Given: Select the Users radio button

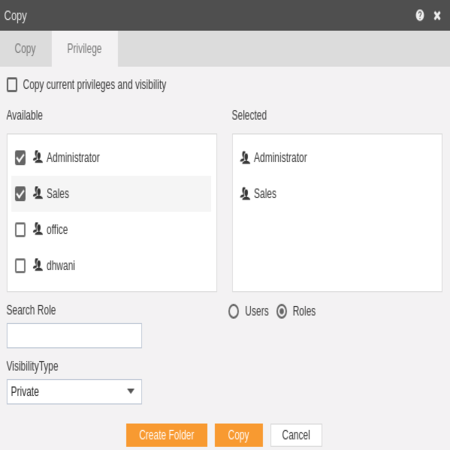Looking at the screenshot, I should point(234,311).
